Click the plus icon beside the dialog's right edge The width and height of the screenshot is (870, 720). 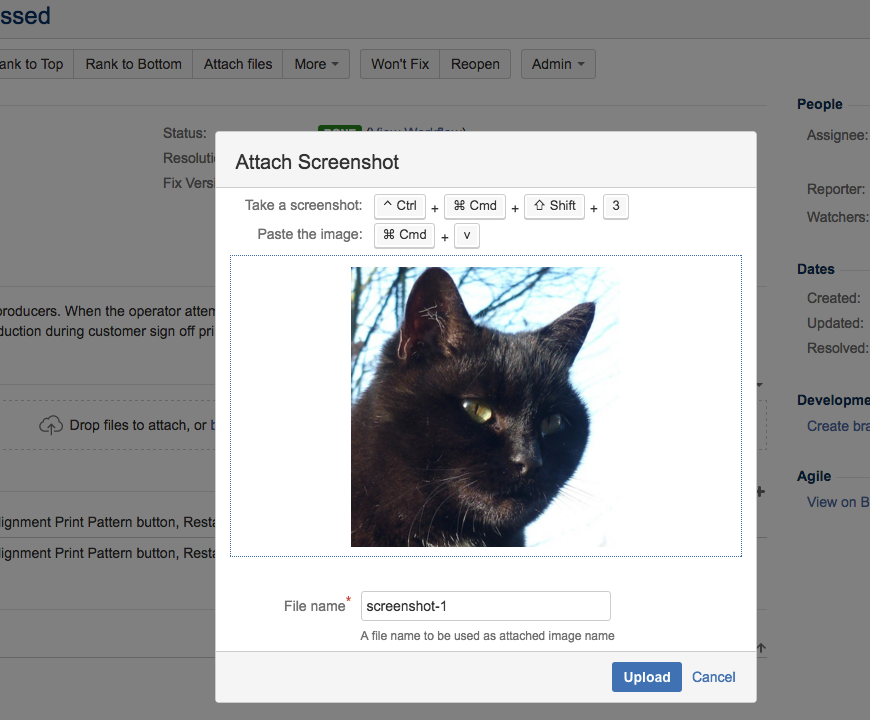click(x=761, y=491)
